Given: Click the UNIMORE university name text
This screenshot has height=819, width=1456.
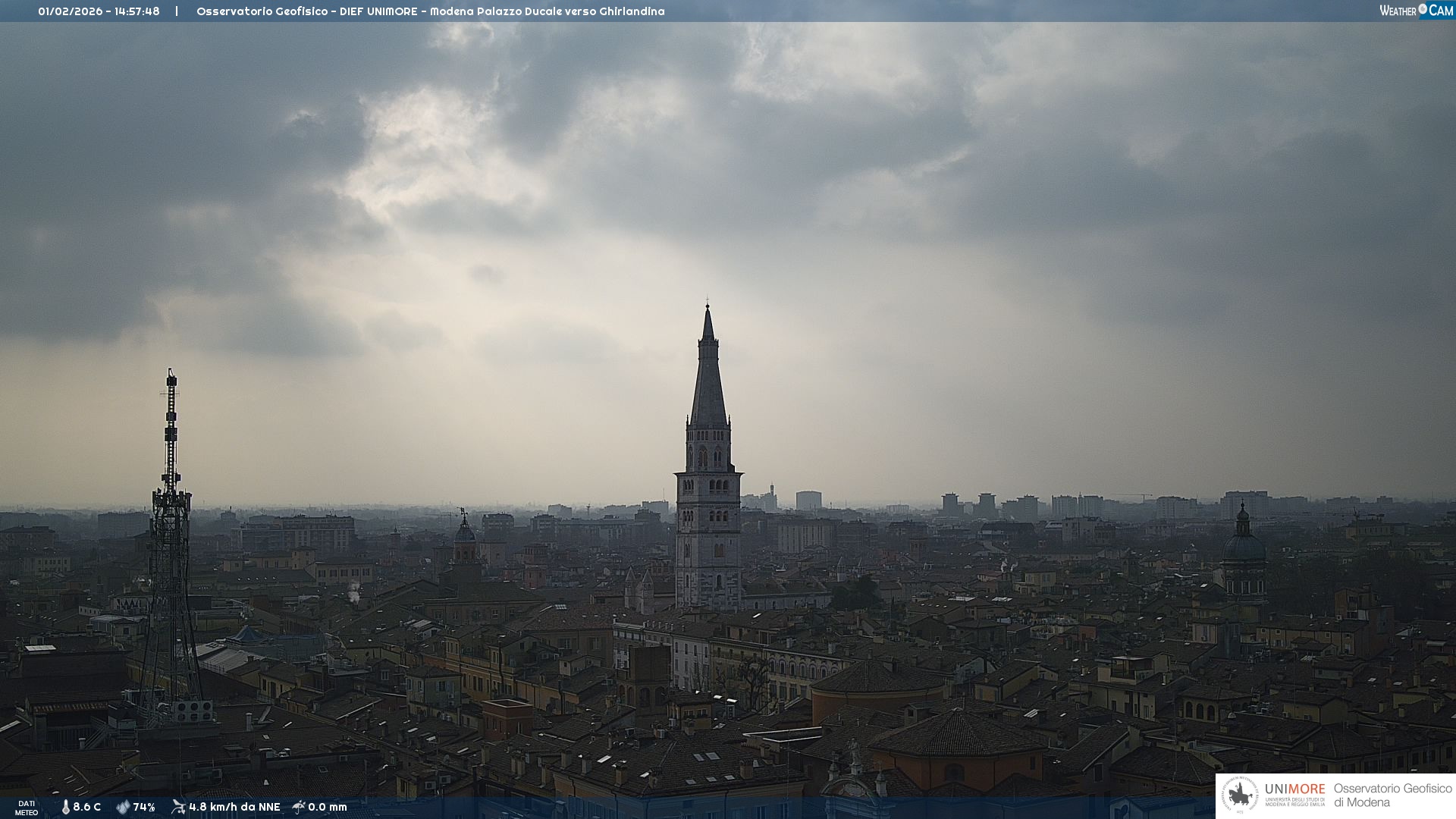Looking at the screenshot, I should point(1294,789).
